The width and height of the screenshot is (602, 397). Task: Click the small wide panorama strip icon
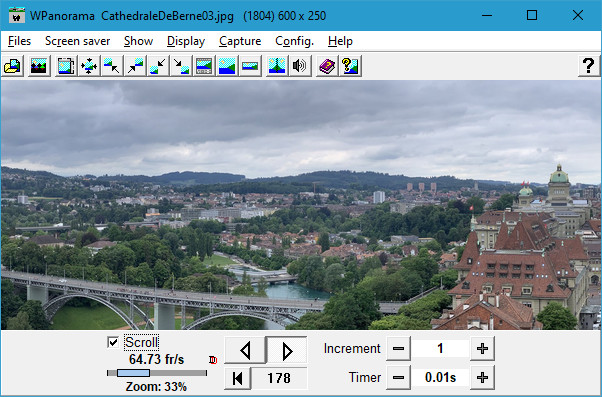(250, 66)
